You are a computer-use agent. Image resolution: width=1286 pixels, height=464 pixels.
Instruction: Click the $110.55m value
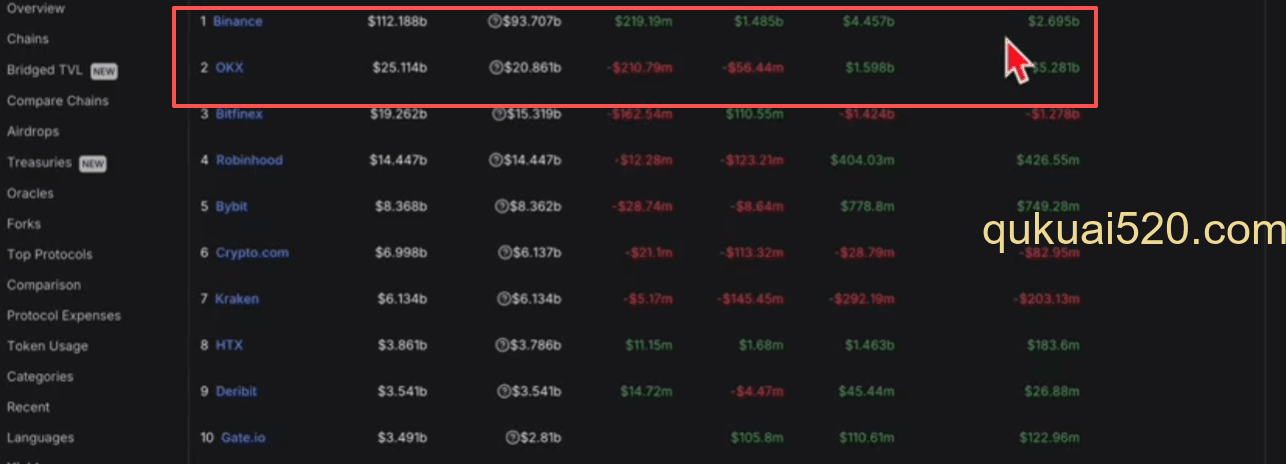tap(755, 114)
